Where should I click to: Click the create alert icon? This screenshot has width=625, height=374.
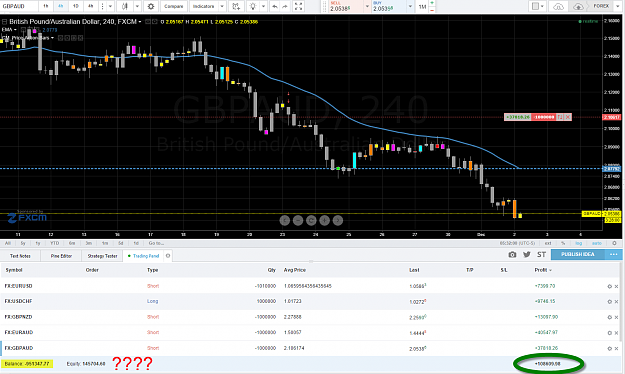pyautogui.click(x=236, y=6)
